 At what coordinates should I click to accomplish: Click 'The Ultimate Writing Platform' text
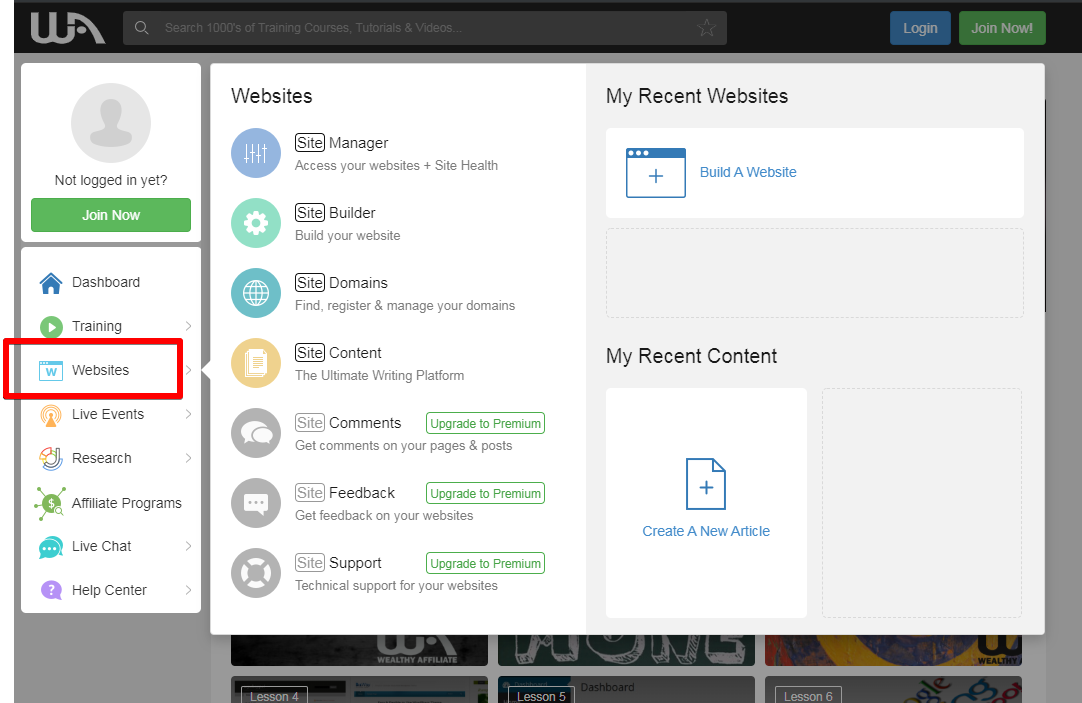pos(380,375)
